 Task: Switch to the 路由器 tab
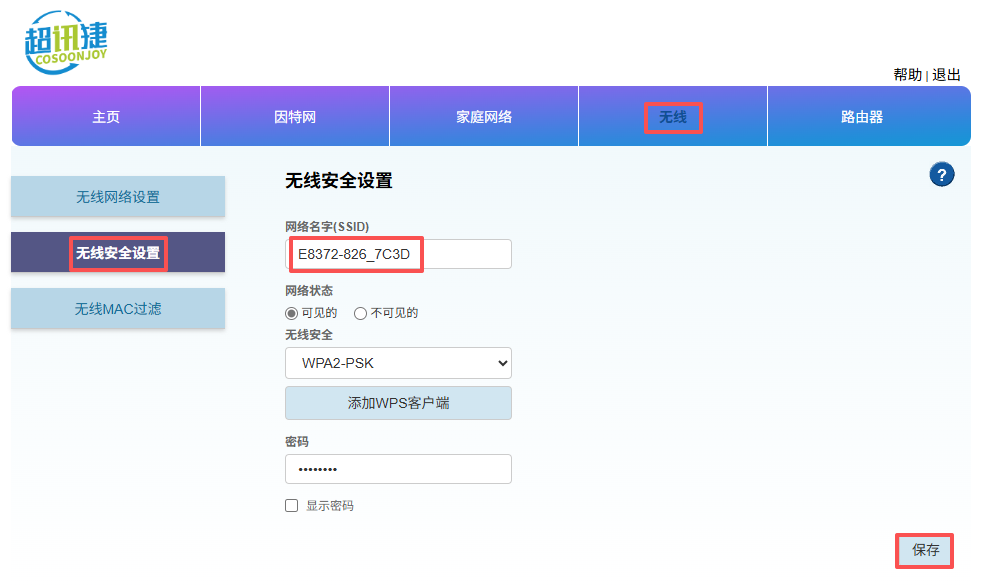click(x=868, y=117)
